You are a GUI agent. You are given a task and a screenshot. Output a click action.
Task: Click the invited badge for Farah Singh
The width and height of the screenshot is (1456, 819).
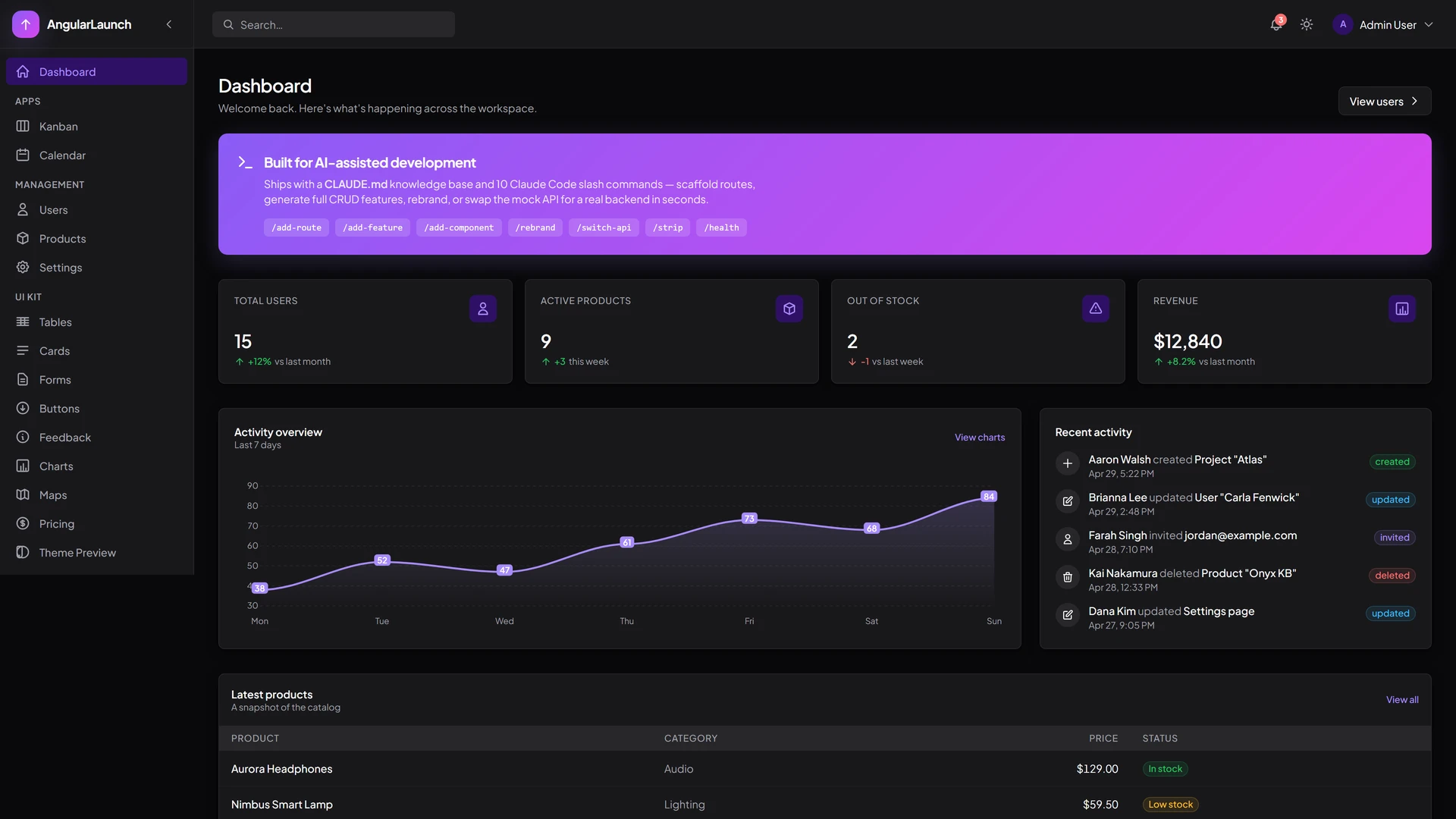(x=1395, y=538)
